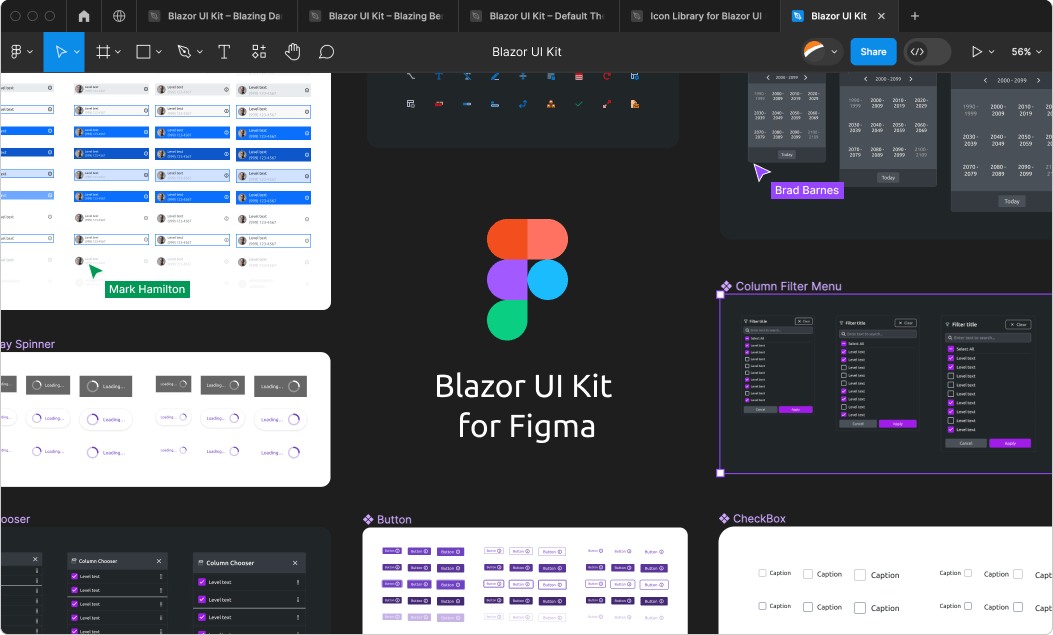Select the Rectangle shape tool

tap(144, 52)
